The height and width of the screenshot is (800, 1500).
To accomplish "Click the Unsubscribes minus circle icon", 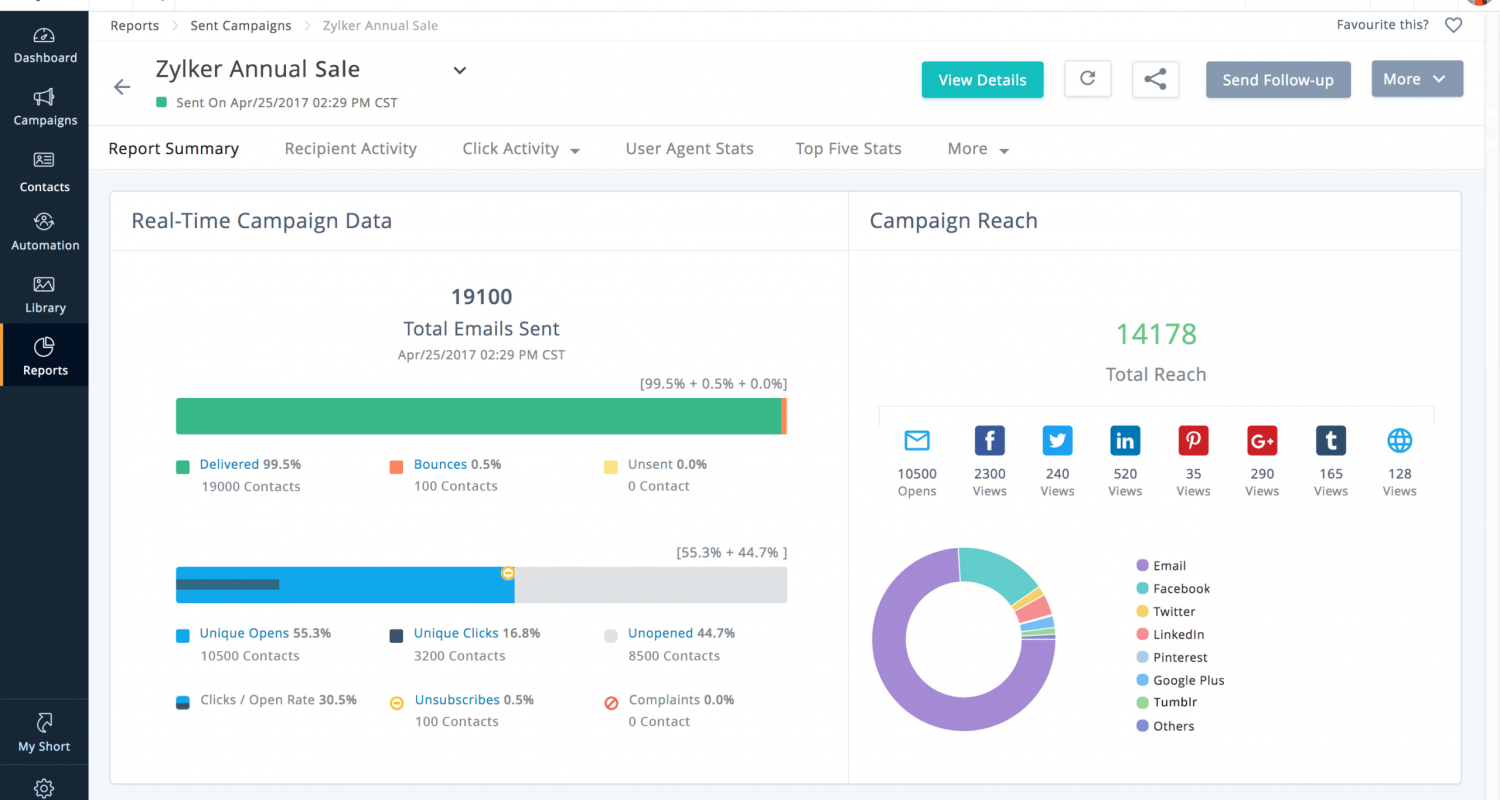I will pos(397,703).
